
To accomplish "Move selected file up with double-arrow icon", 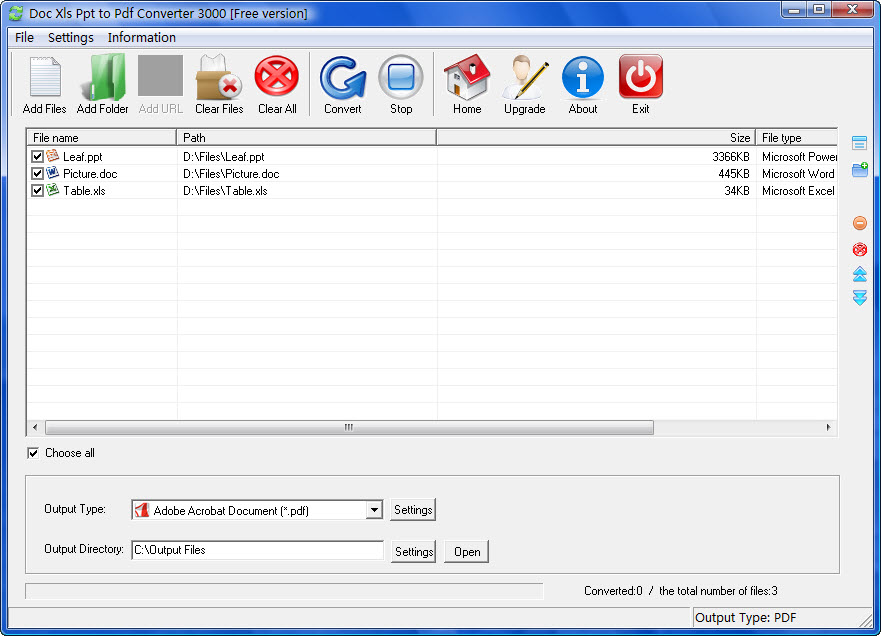I will (860, 273).
